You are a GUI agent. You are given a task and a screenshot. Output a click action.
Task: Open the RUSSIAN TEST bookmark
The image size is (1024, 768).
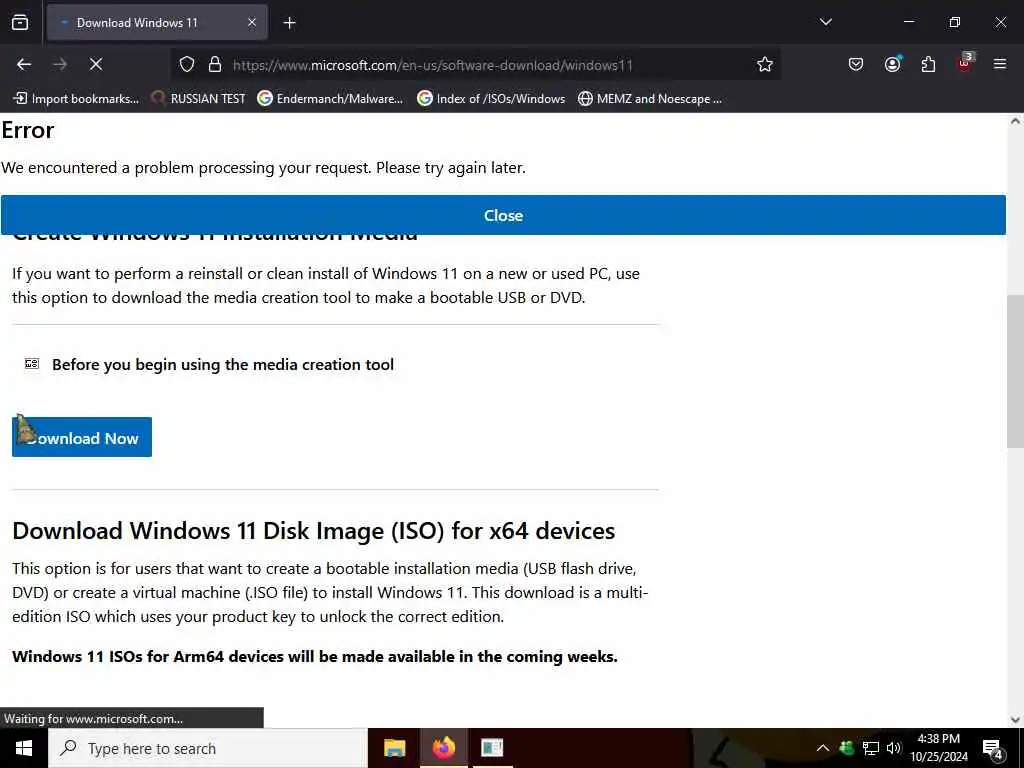click(x=198, y=99)
